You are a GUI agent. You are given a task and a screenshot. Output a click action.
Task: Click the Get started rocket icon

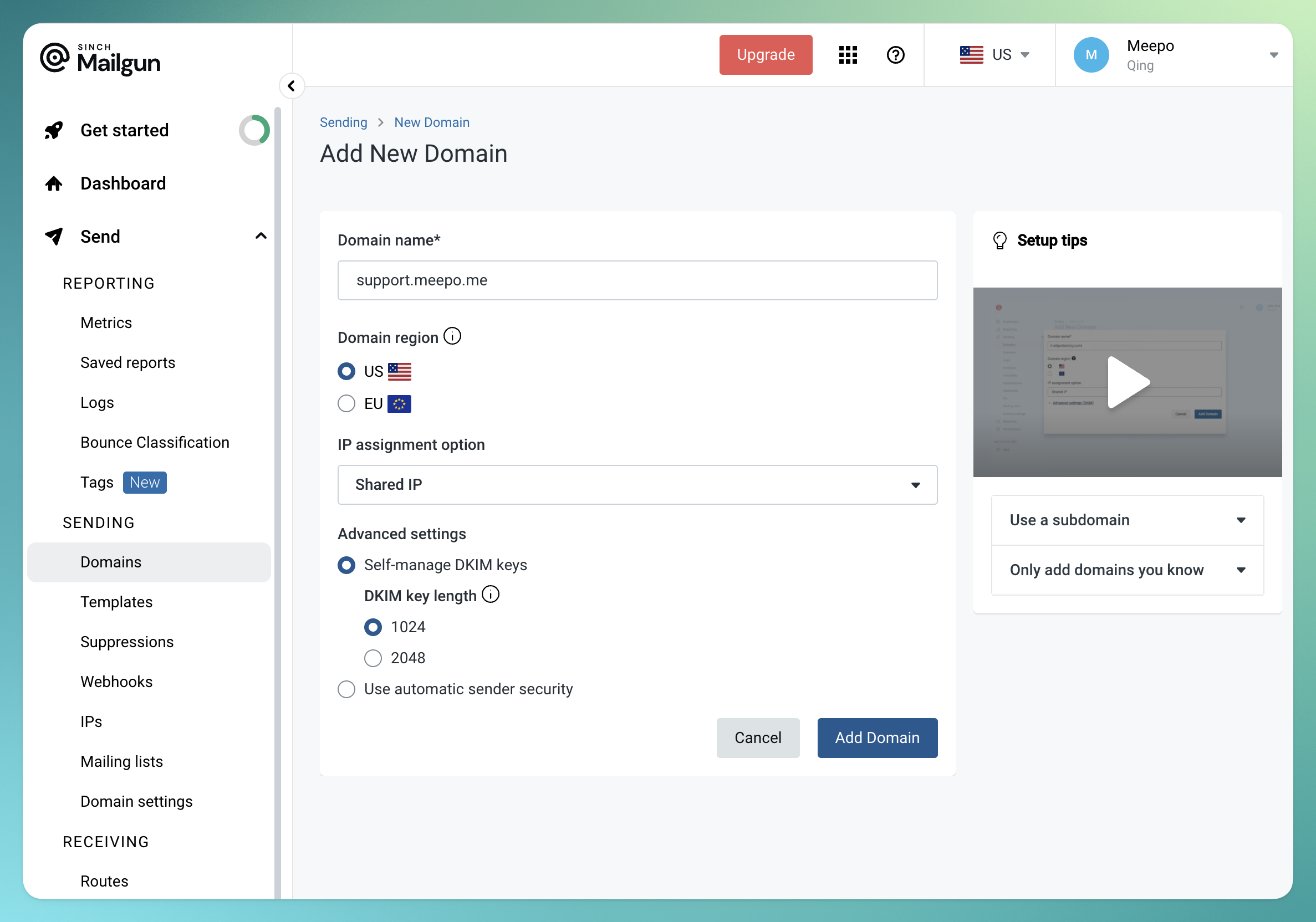coord(54,130)
